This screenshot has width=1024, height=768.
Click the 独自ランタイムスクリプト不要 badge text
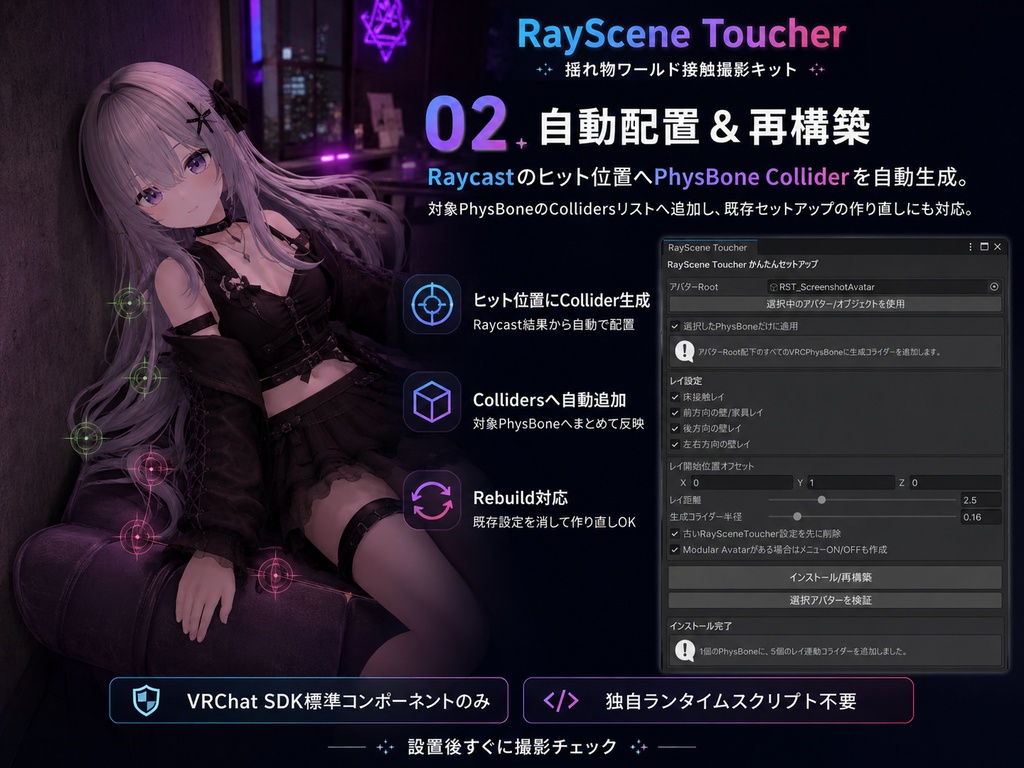click(x=731, y=701)
